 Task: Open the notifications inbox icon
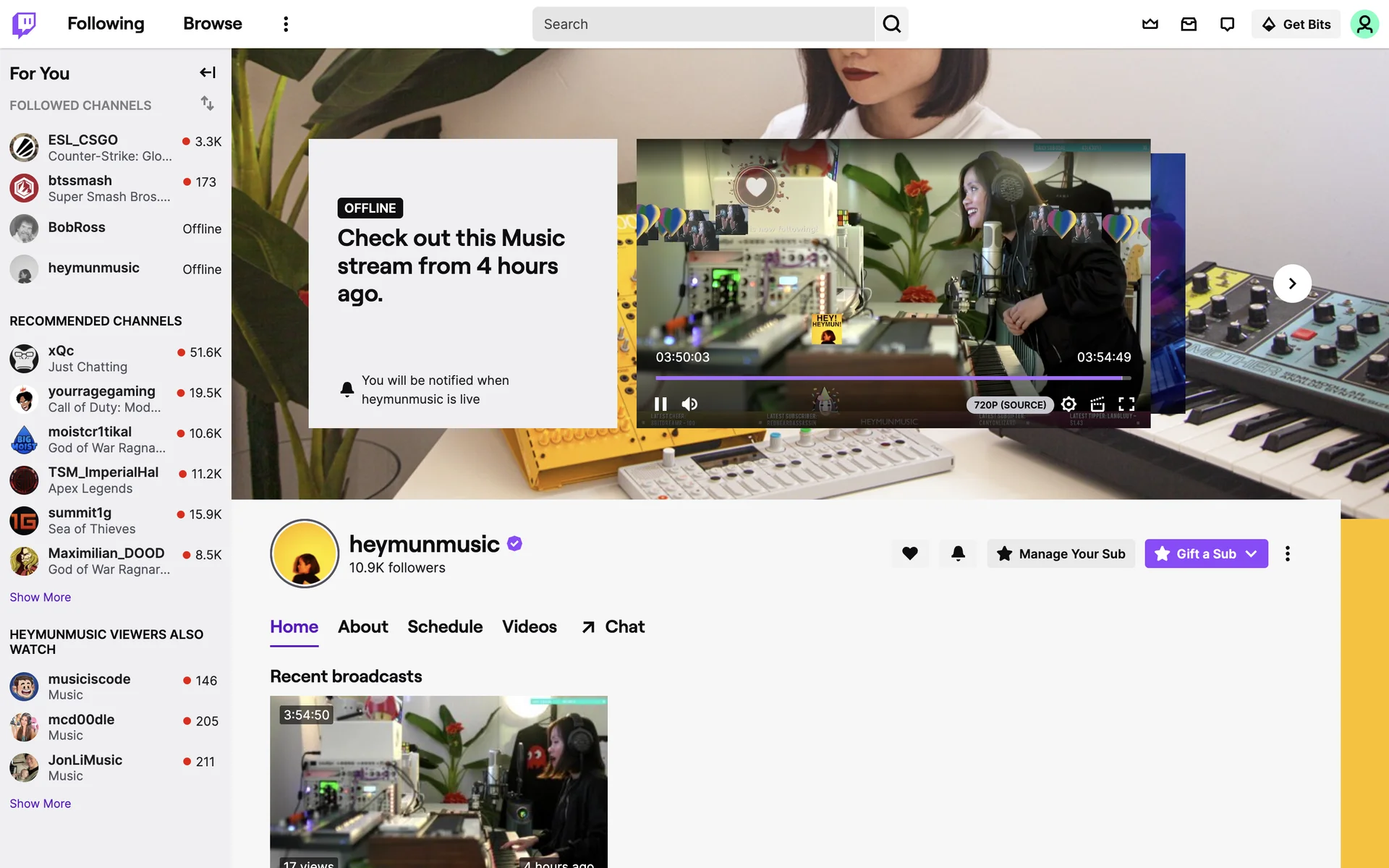pos(1189,24)
